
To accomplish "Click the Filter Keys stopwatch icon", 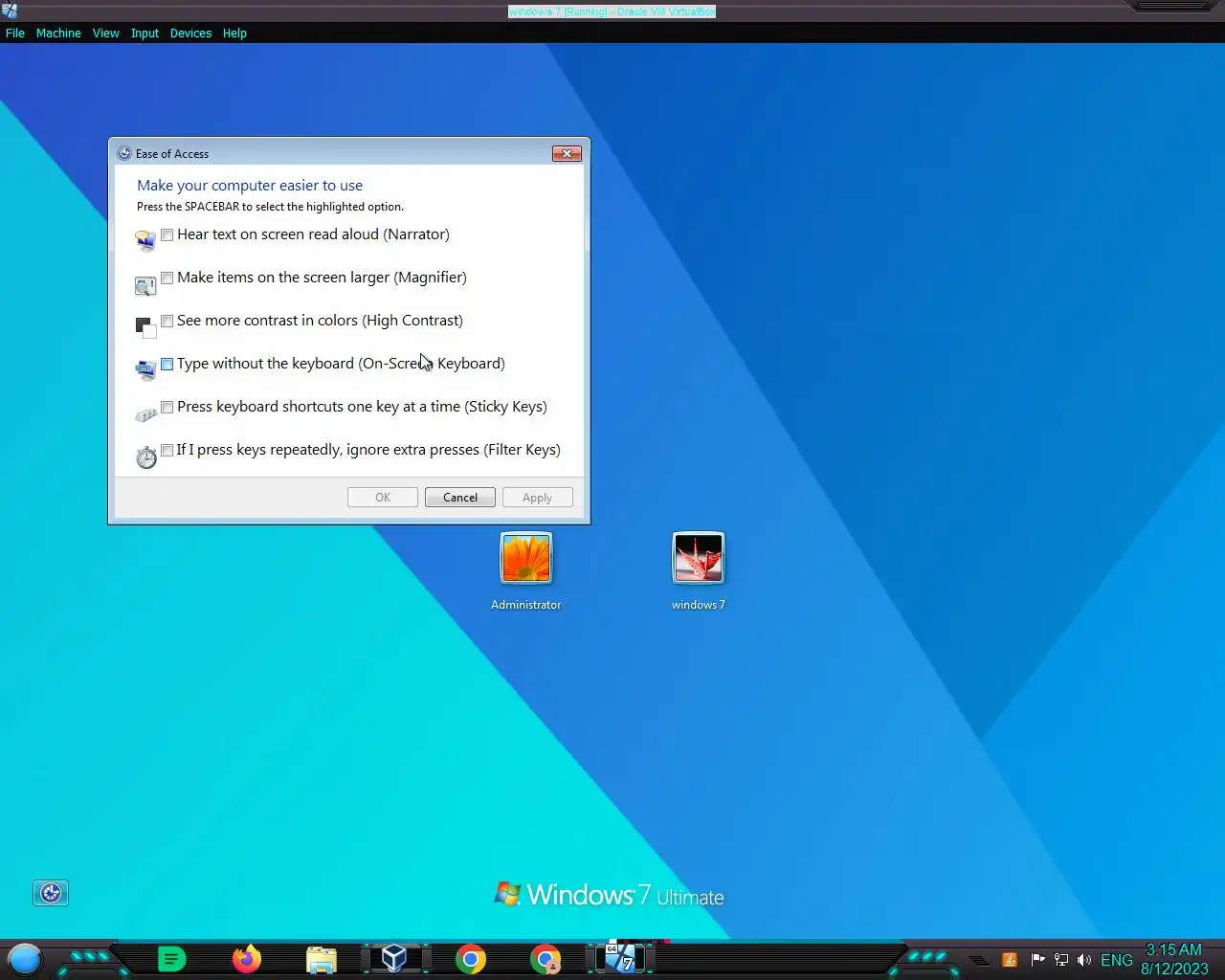I will (145, 457).
